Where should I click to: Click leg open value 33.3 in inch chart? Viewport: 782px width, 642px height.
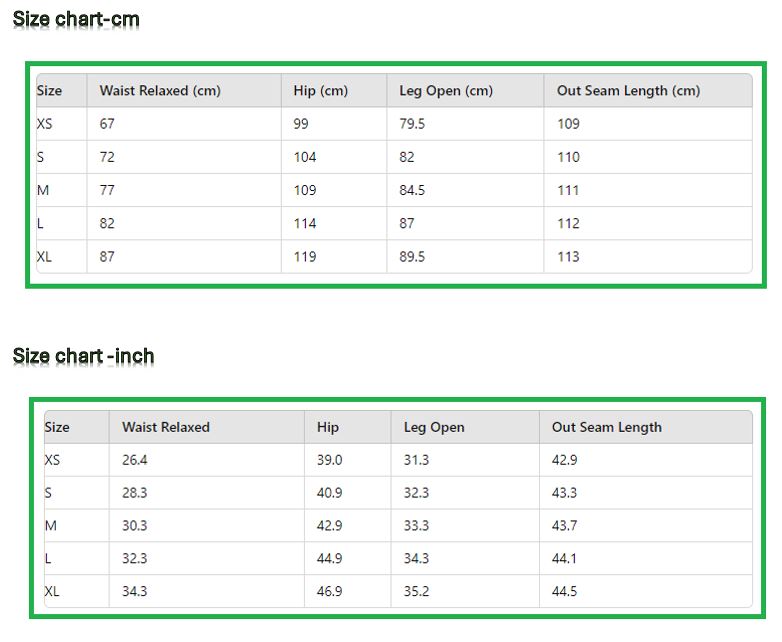pyautogui.click(x=416, y=526)
